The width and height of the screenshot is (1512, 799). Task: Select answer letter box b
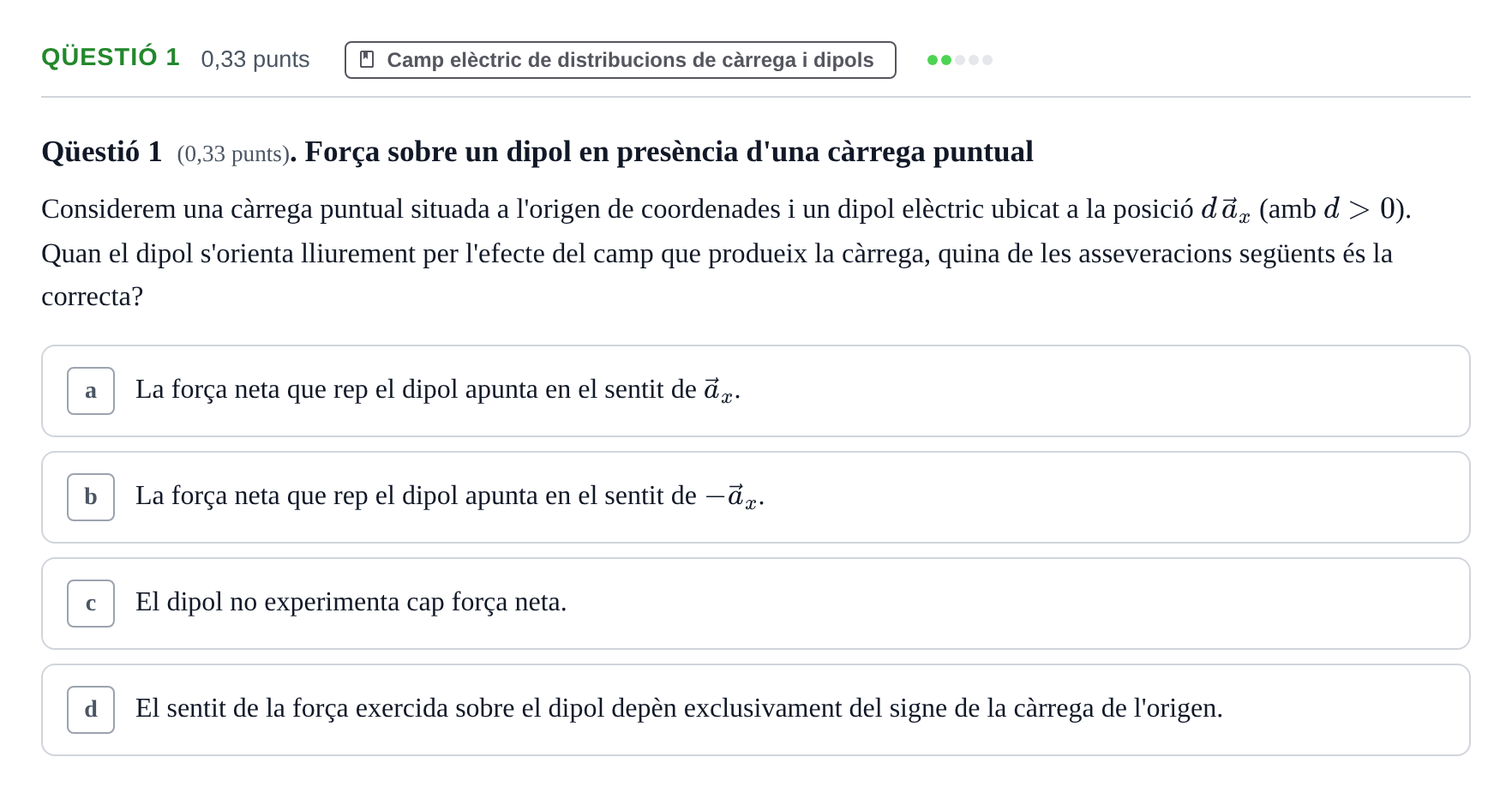click(x=91, y=497)
